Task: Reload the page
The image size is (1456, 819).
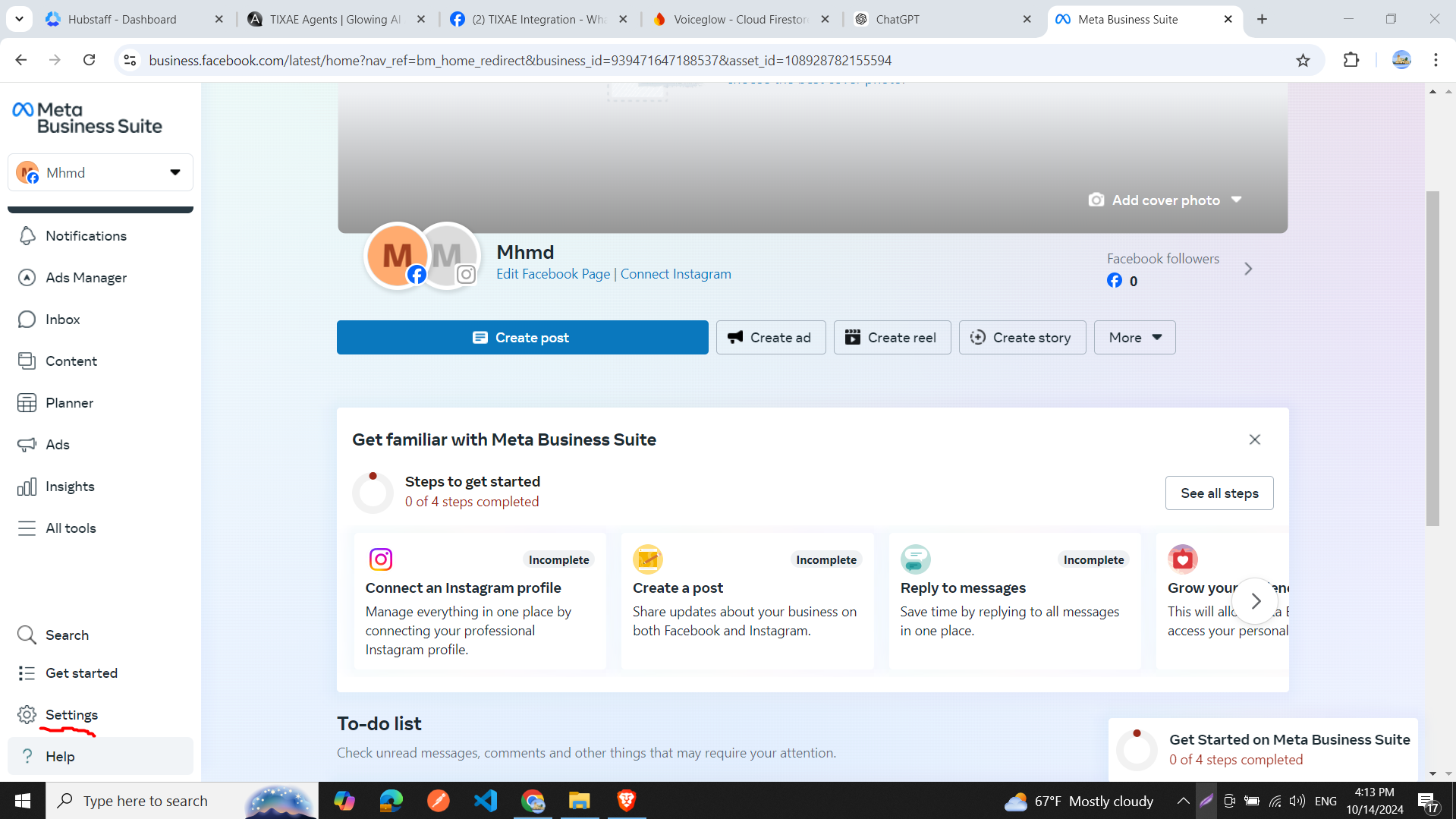Action: (89, 60)
